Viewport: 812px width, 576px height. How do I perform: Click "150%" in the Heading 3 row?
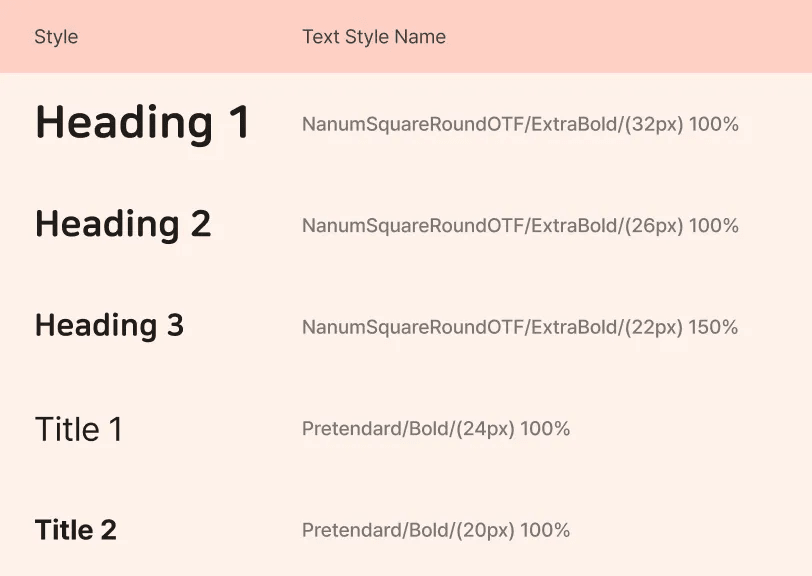click(x=714, y=327)
